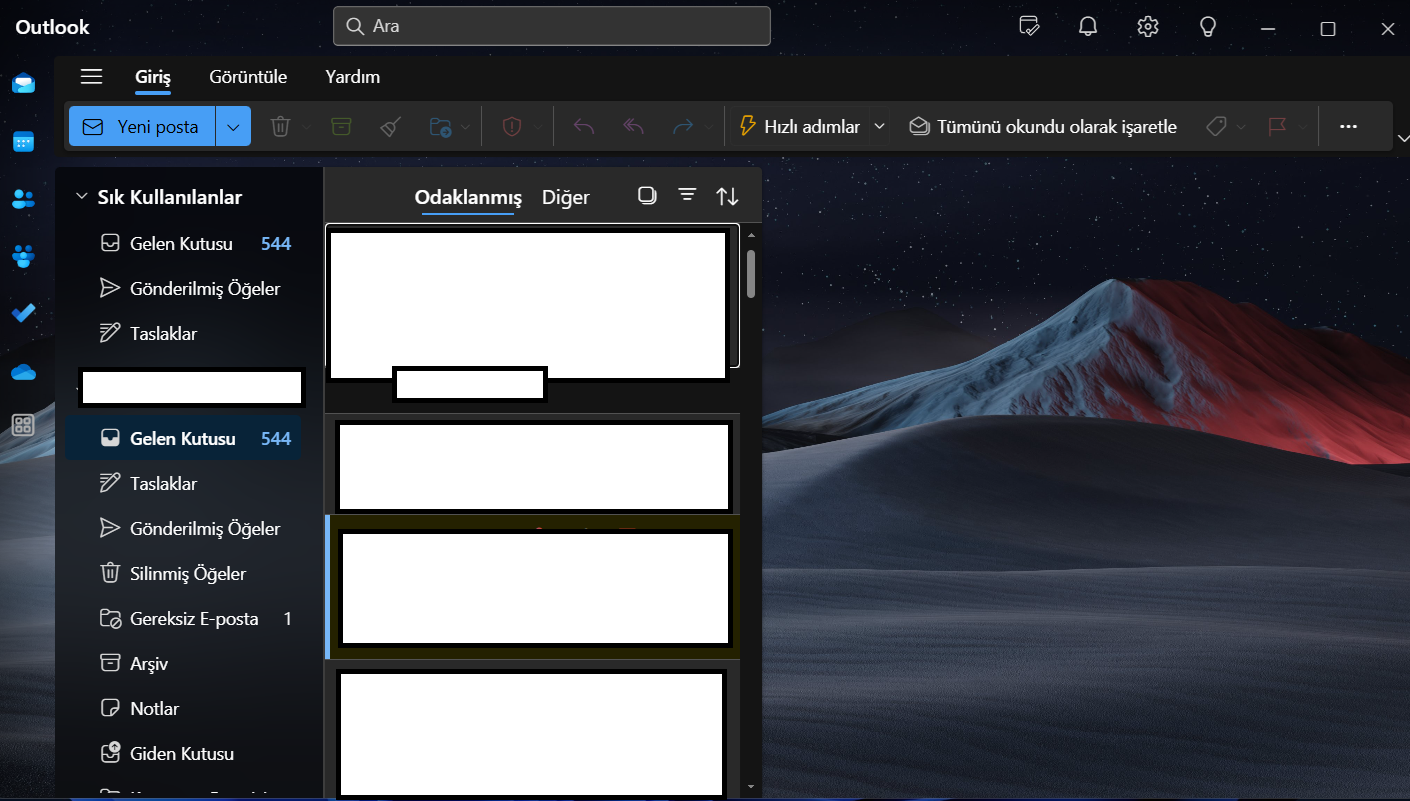Select the Diğer inbox tab
1410x801 pixels.
click(x=566, y=197)
